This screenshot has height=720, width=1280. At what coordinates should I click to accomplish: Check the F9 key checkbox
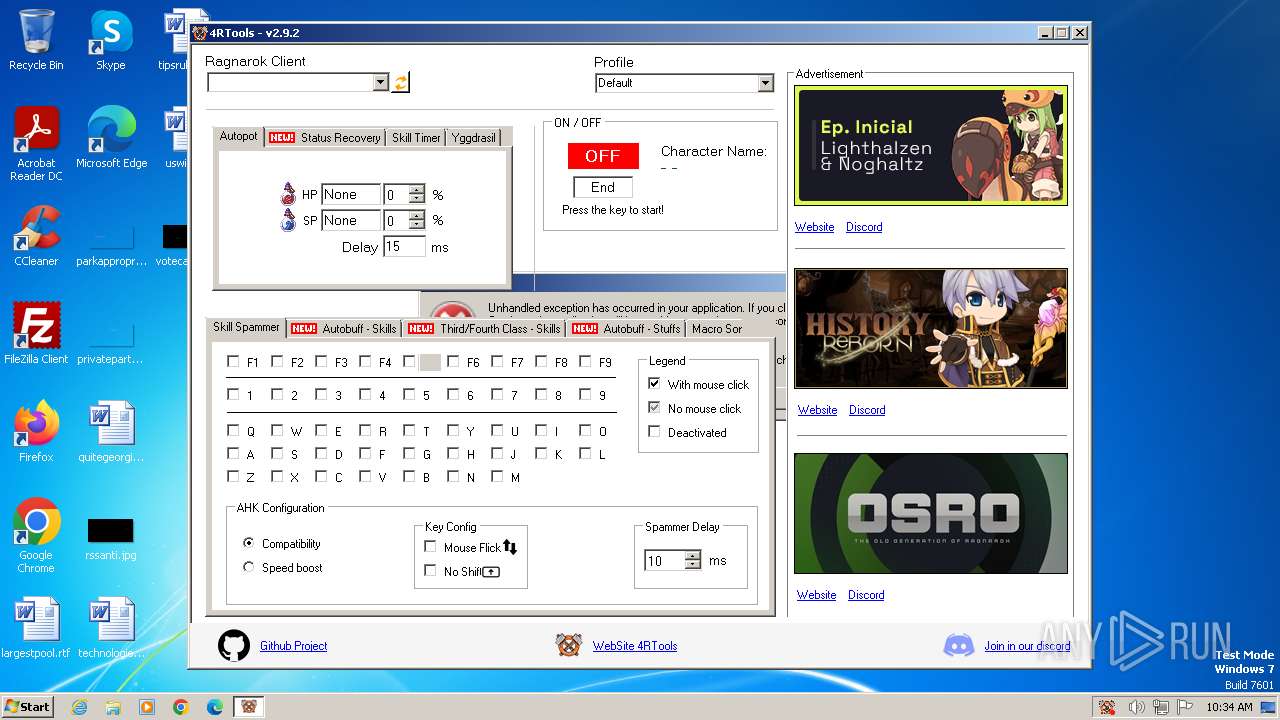[x=585, y=362]
